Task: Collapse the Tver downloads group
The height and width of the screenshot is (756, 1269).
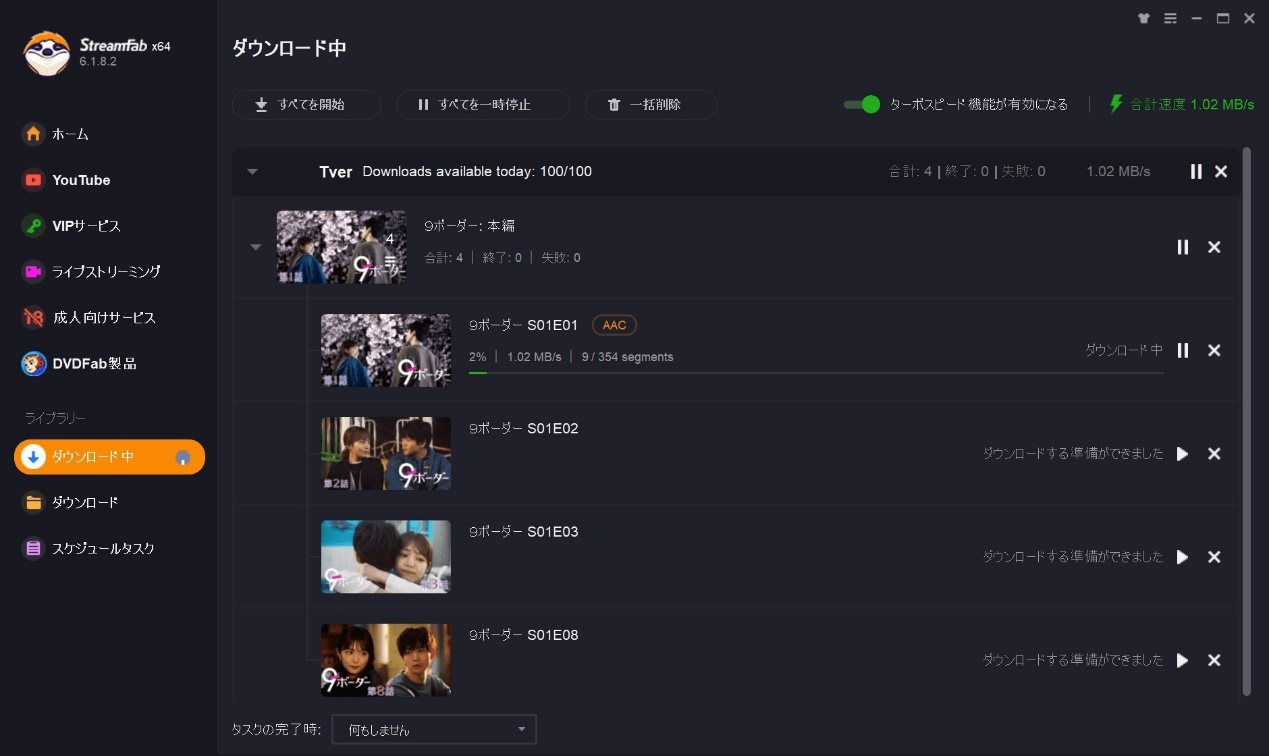Action: click(252, 171)
